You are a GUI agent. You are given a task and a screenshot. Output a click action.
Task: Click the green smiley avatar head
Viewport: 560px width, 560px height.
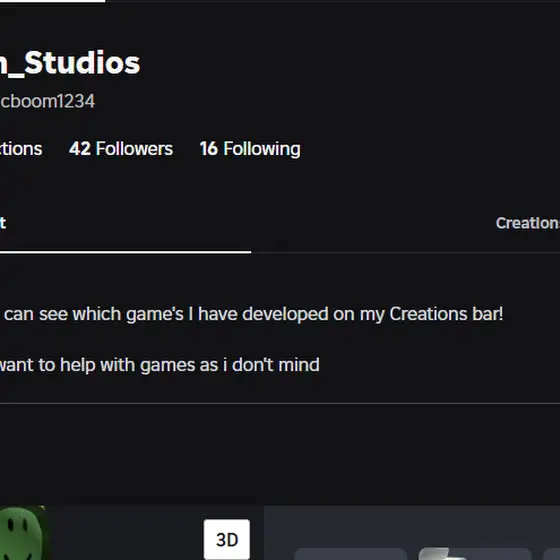[x=21, y=534]
